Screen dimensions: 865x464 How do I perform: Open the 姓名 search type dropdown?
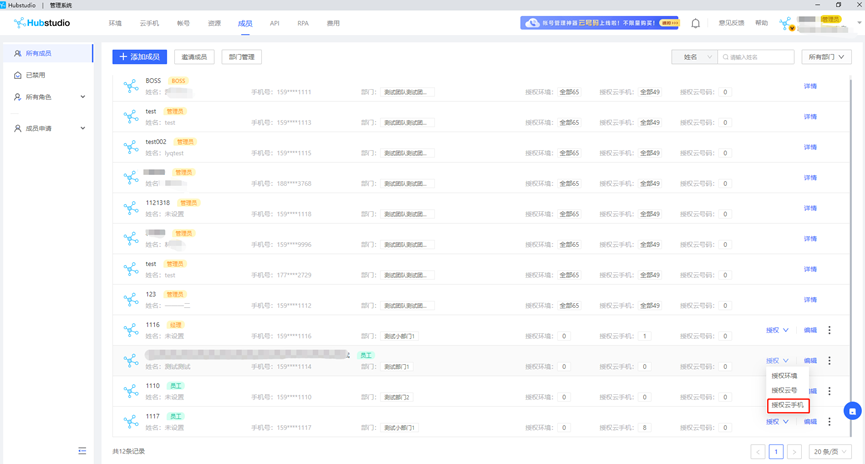click(694, 57)
